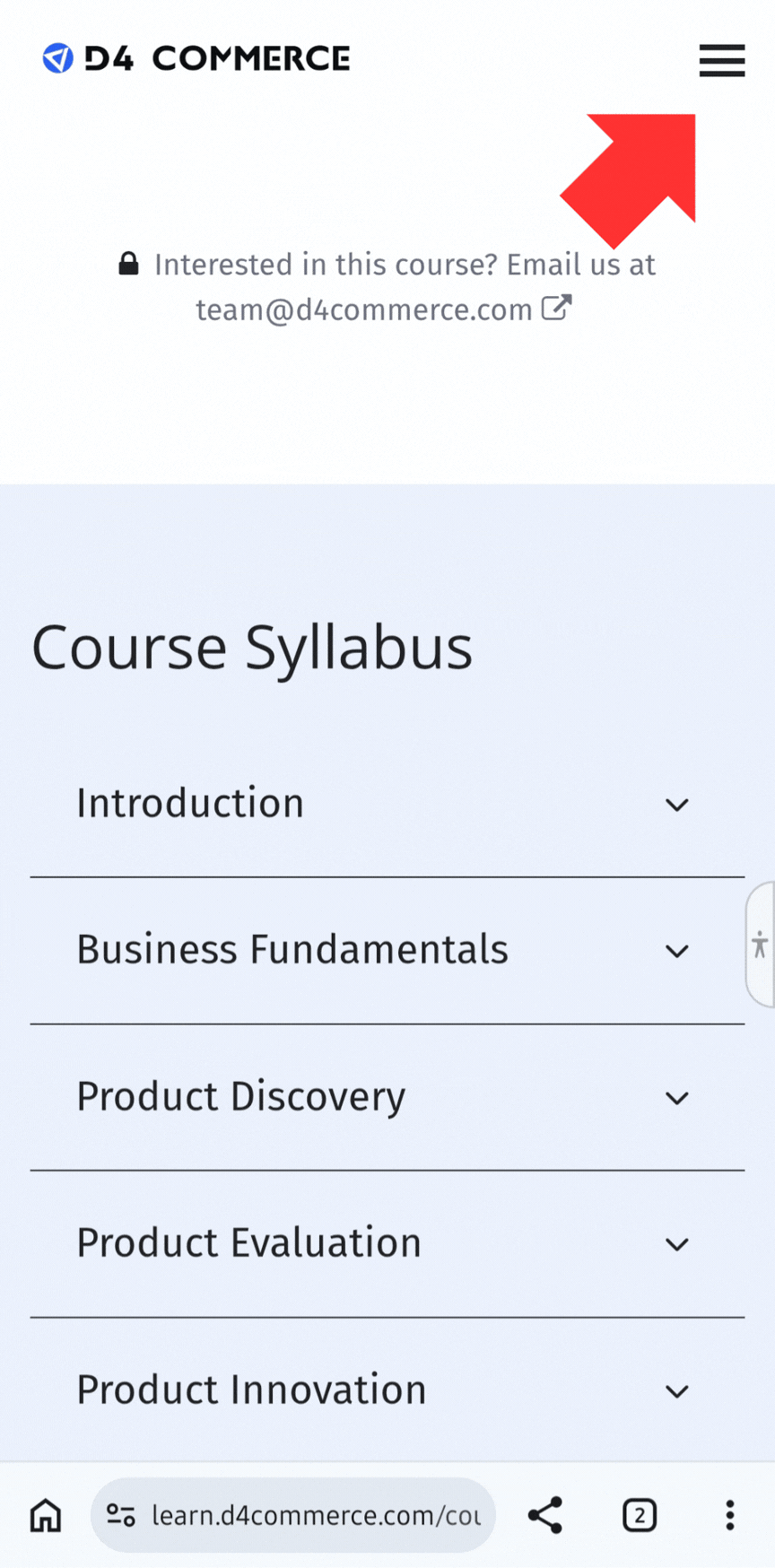Click the lock icon near course notice
The width and height of the screenshot is (775, 1568).
click(129, 264)
